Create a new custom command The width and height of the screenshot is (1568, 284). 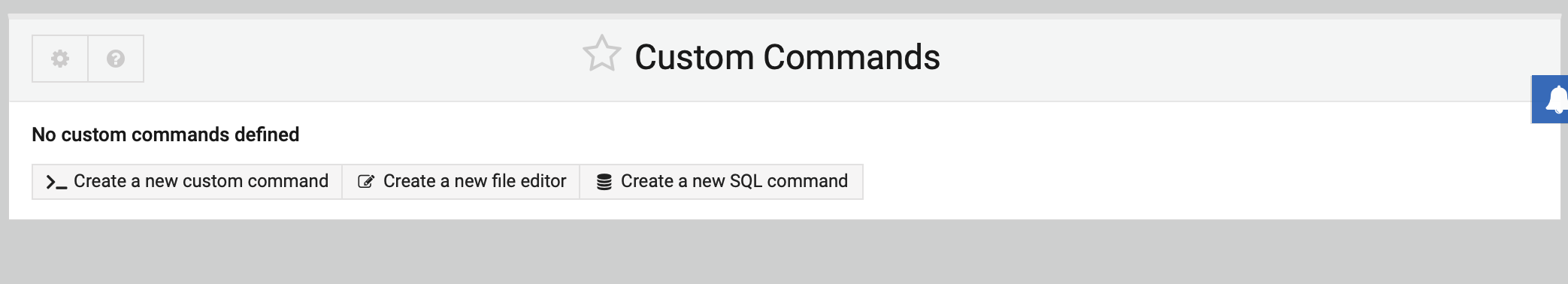click(x=187, y=182)
